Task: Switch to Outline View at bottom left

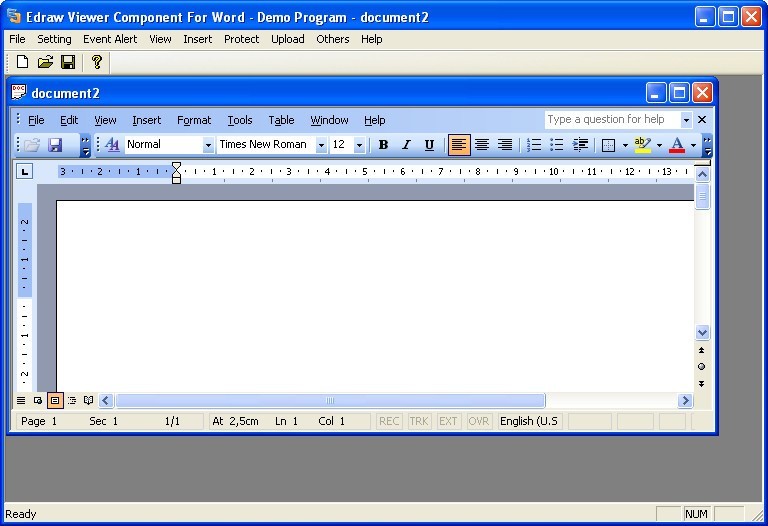Action: (72, 400)
